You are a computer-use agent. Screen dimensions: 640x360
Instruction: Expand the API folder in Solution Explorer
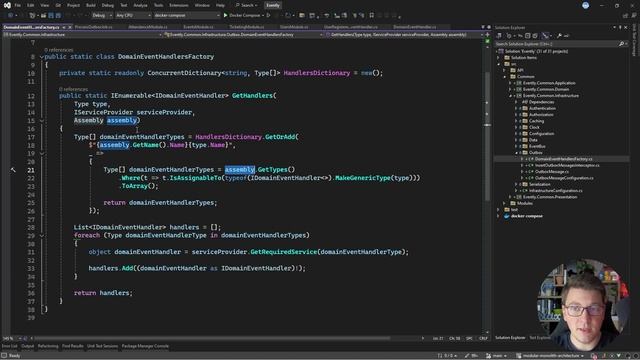click(x=504, y=70)
